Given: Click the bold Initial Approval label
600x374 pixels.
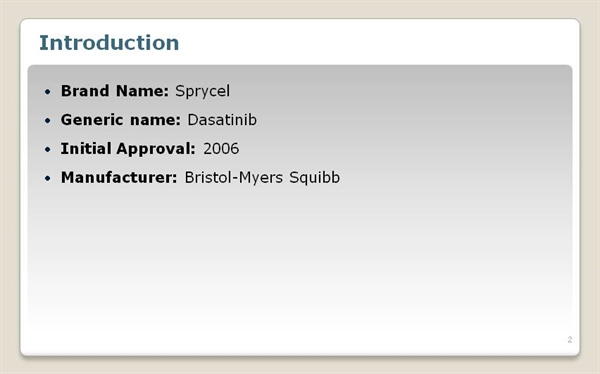Looking at the screenshot, I should (x=128, y=149).
